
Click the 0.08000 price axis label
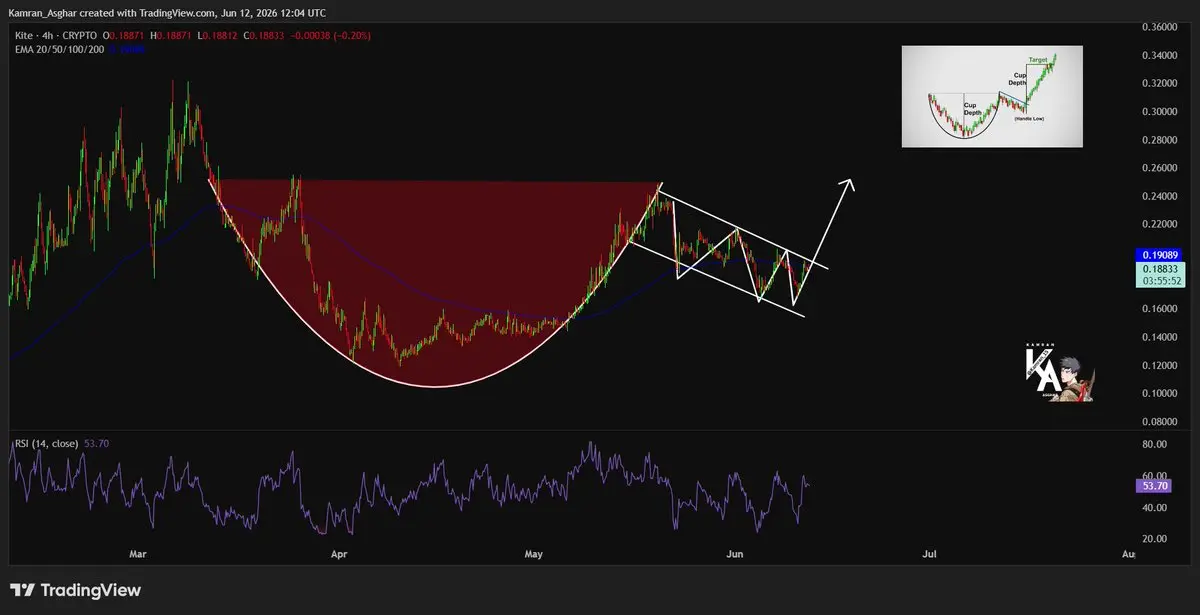point(1161,422)
